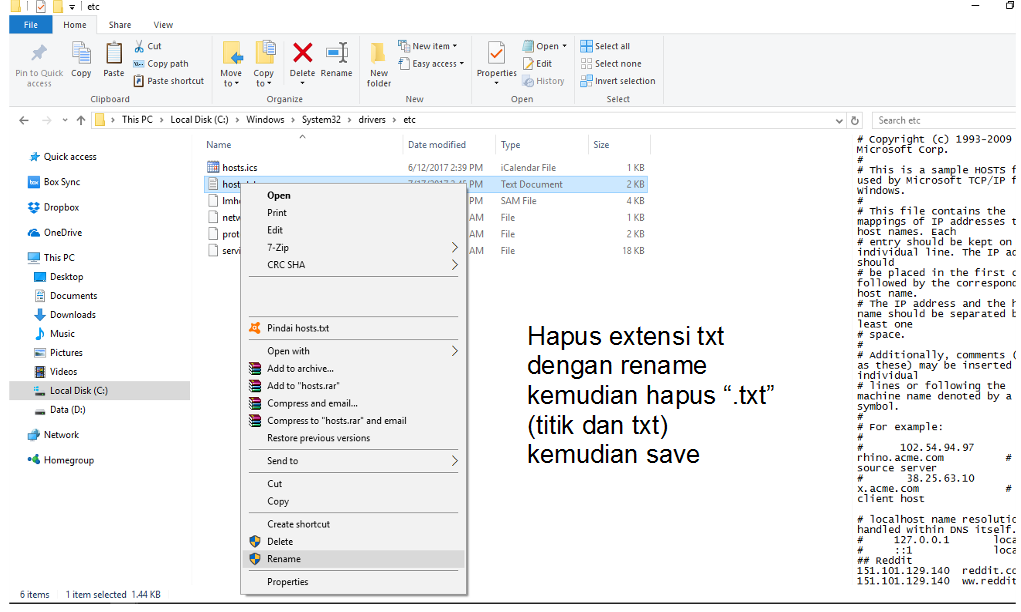
Task: Click the Select all button
Action: pyautogui.click(x=614, y=45)
